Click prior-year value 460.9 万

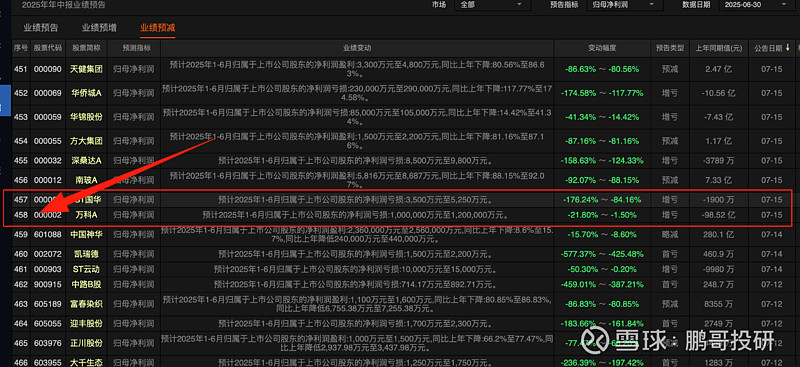point(718,254)
